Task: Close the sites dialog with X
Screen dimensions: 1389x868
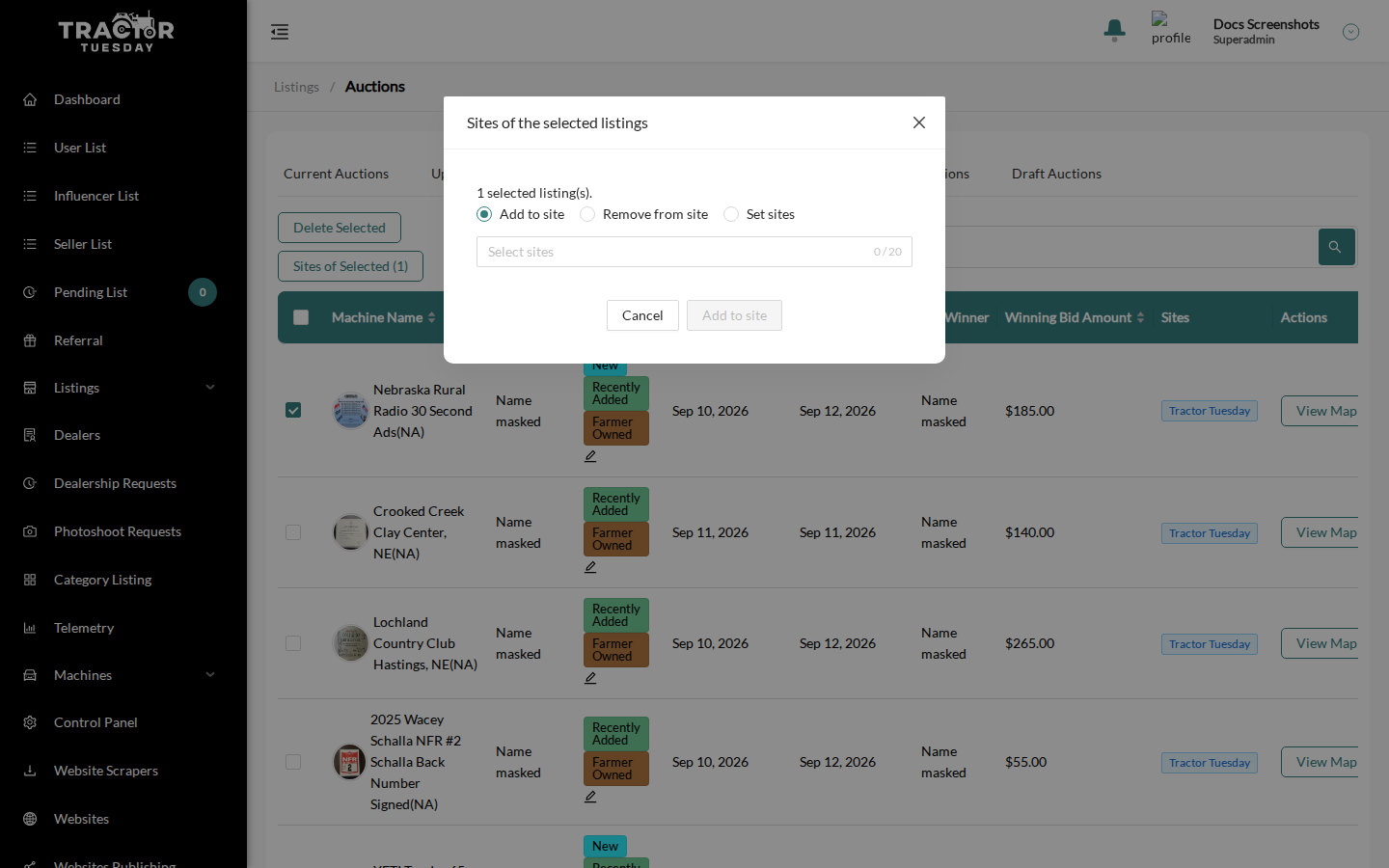Action: point(919,122)
